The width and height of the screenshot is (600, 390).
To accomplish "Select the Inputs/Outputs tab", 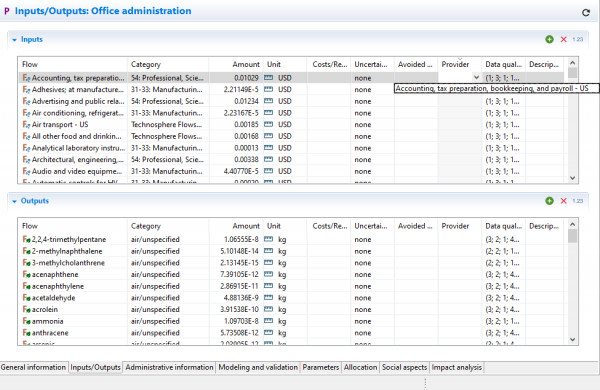I will 96,367.
